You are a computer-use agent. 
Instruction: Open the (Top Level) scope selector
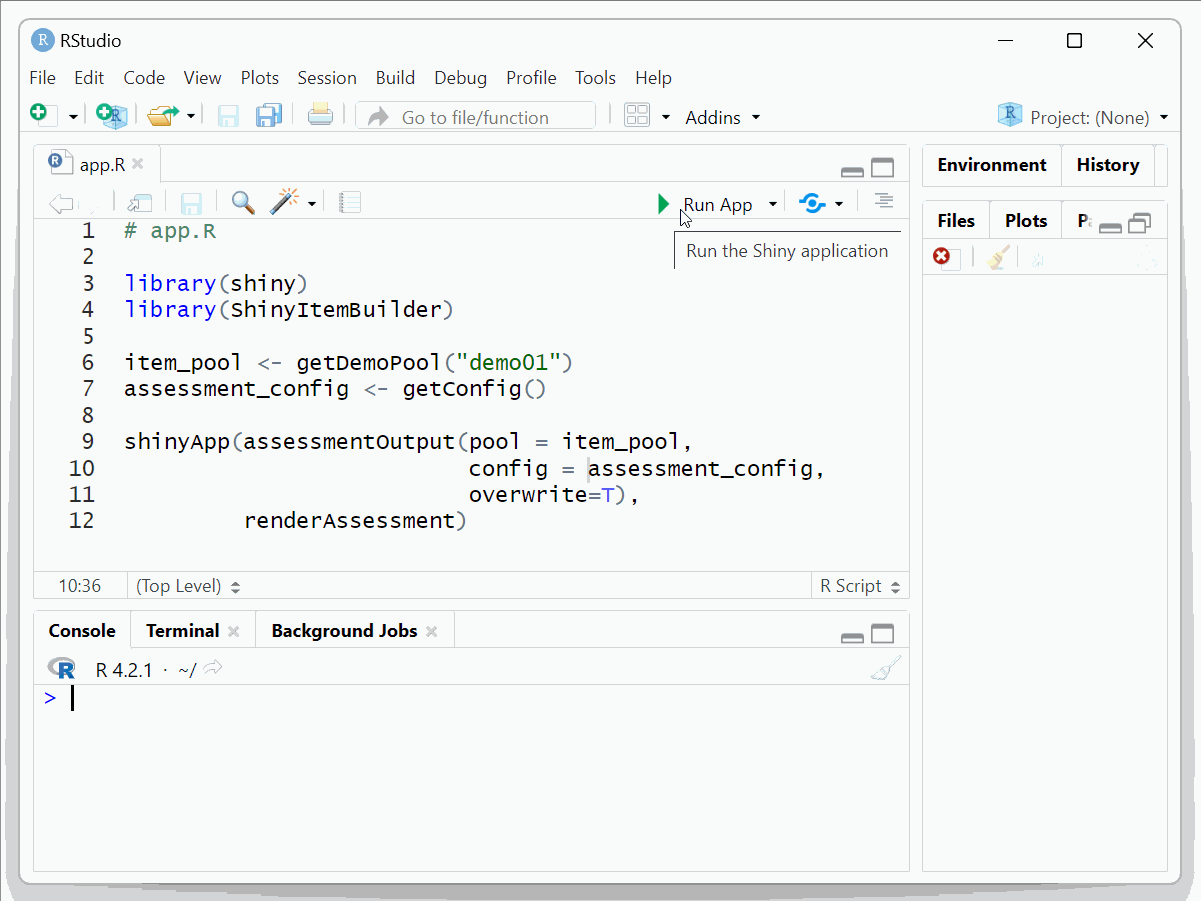point(188,586)
